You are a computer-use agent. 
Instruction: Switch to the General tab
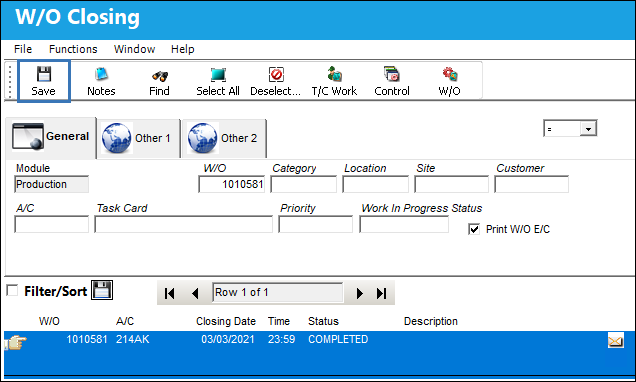tap(51, 137)
